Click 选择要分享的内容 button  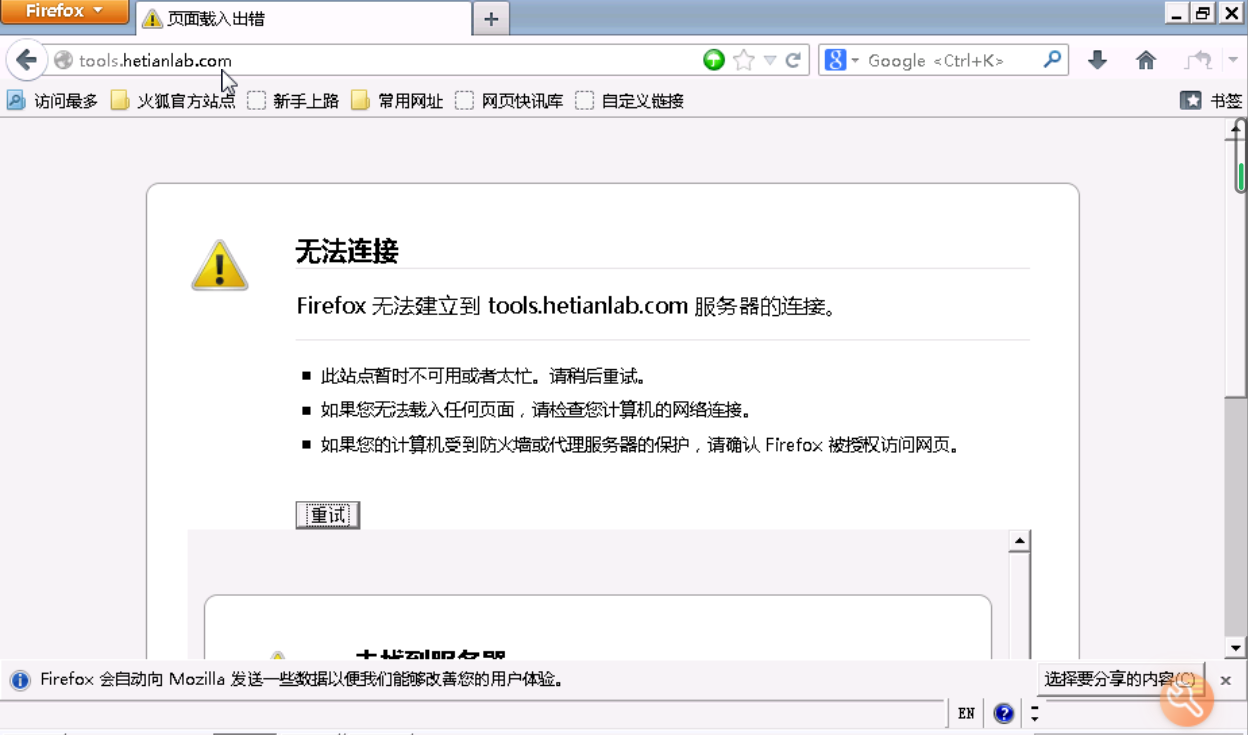click(1120, 679)
